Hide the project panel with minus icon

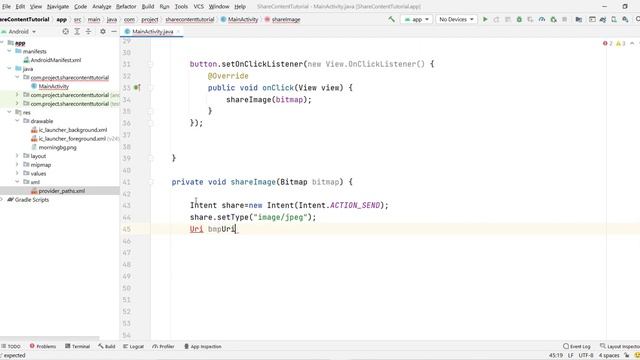(x=114, y=31)
